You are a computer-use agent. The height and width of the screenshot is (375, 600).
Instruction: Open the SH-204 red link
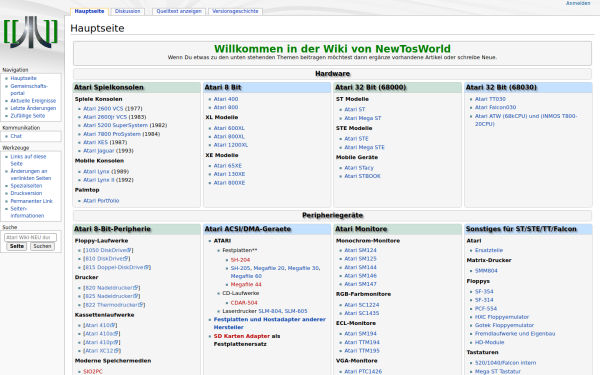[x=240, y=260]
